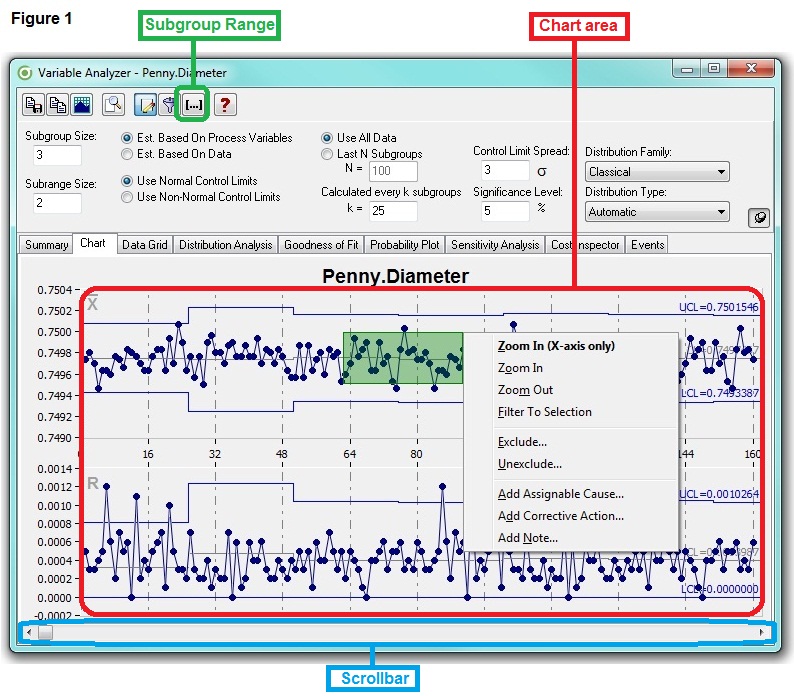The image size is (794, 696).
Task: Click the funnel filter icon
Action: tap(168, 105)
